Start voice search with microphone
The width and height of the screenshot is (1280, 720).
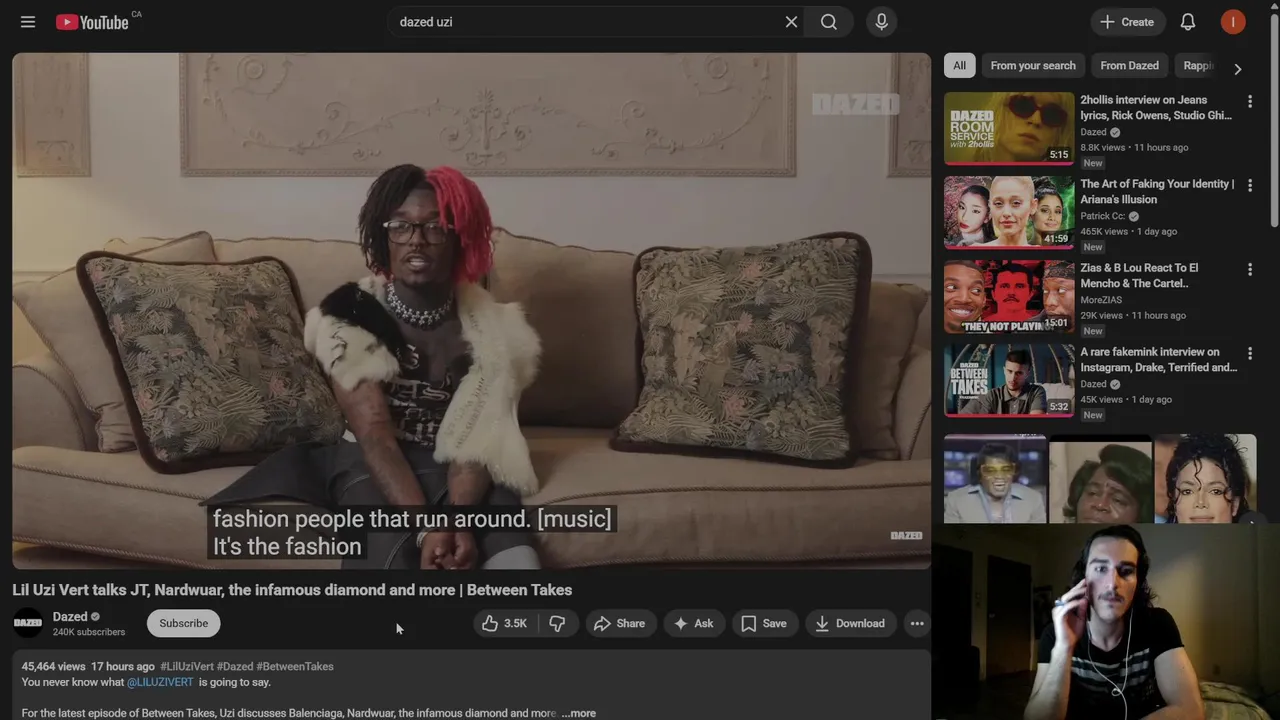(x=881, y=22)
